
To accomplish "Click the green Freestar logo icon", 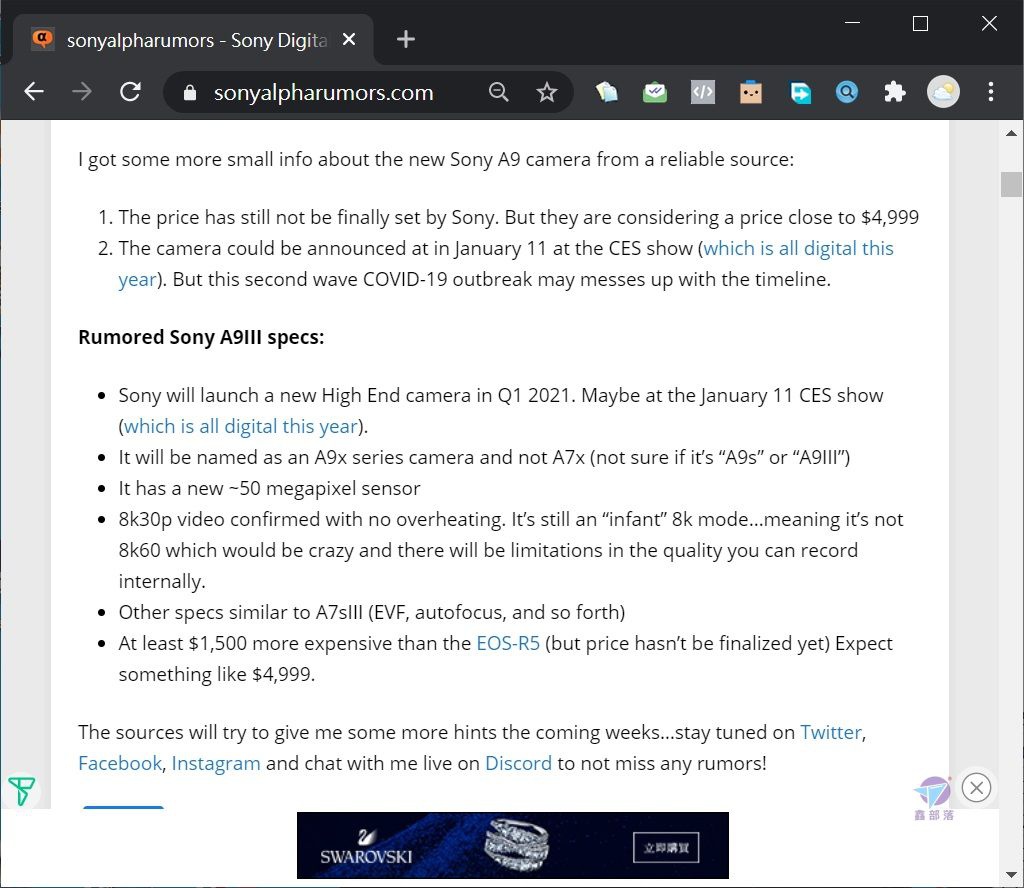I will [x=22, y=791].
